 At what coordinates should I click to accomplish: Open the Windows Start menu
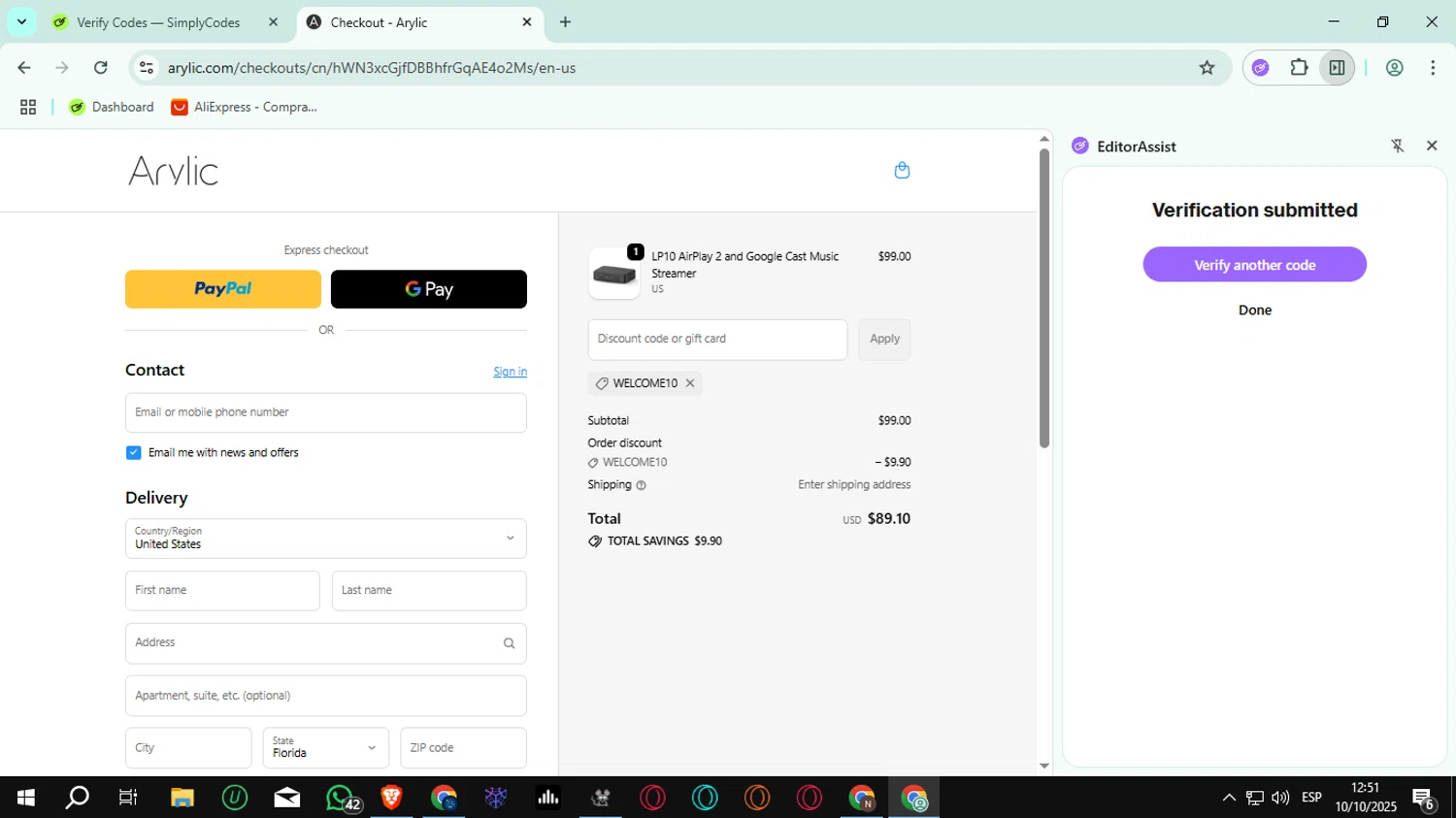pyautogui.click(x=26, y=798)
